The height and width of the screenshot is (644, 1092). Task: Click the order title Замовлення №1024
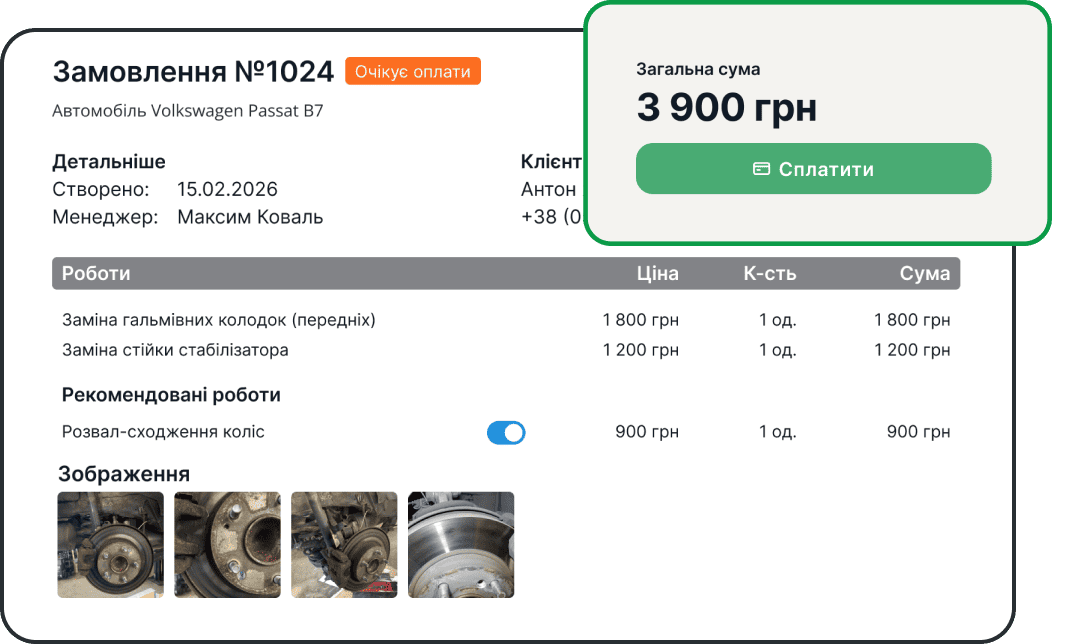[x=194, y=71]
